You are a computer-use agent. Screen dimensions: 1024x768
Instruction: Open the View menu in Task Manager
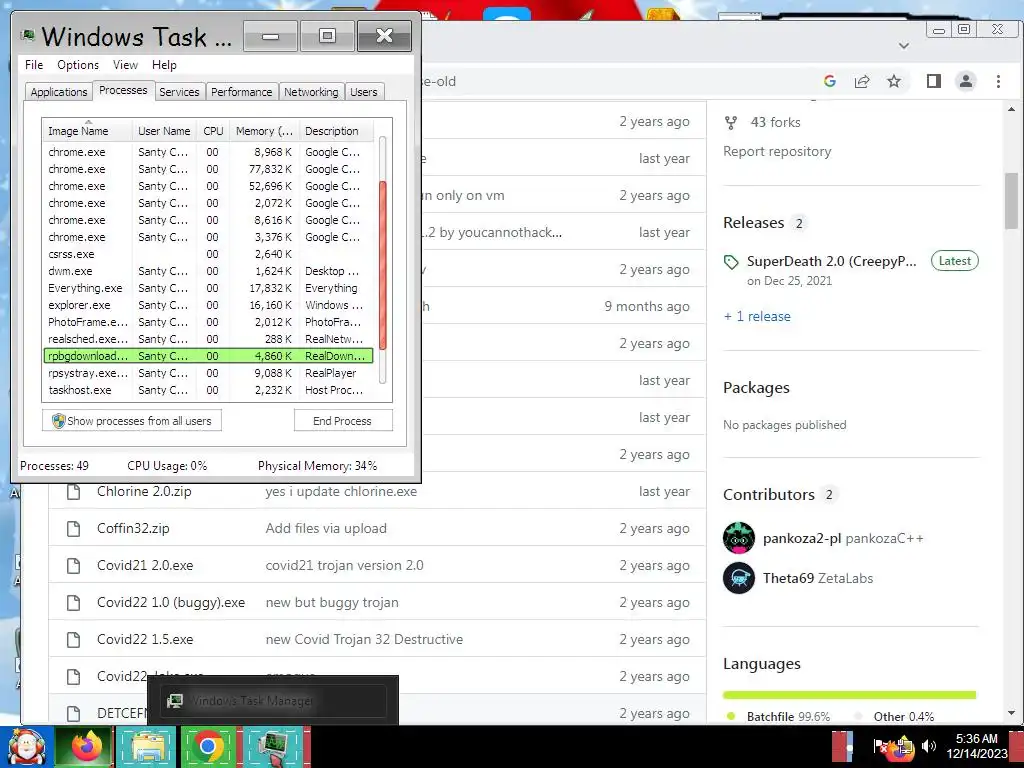pyautogui.click(x=125, y=65)
